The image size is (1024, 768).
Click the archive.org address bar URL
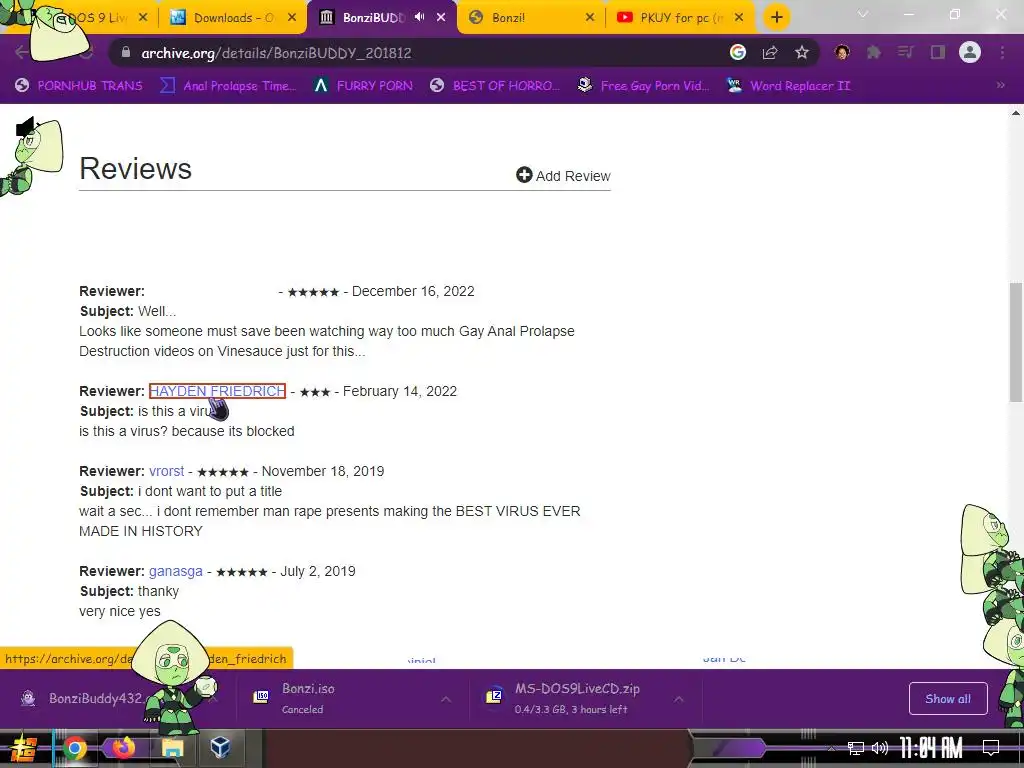[276, 53]
